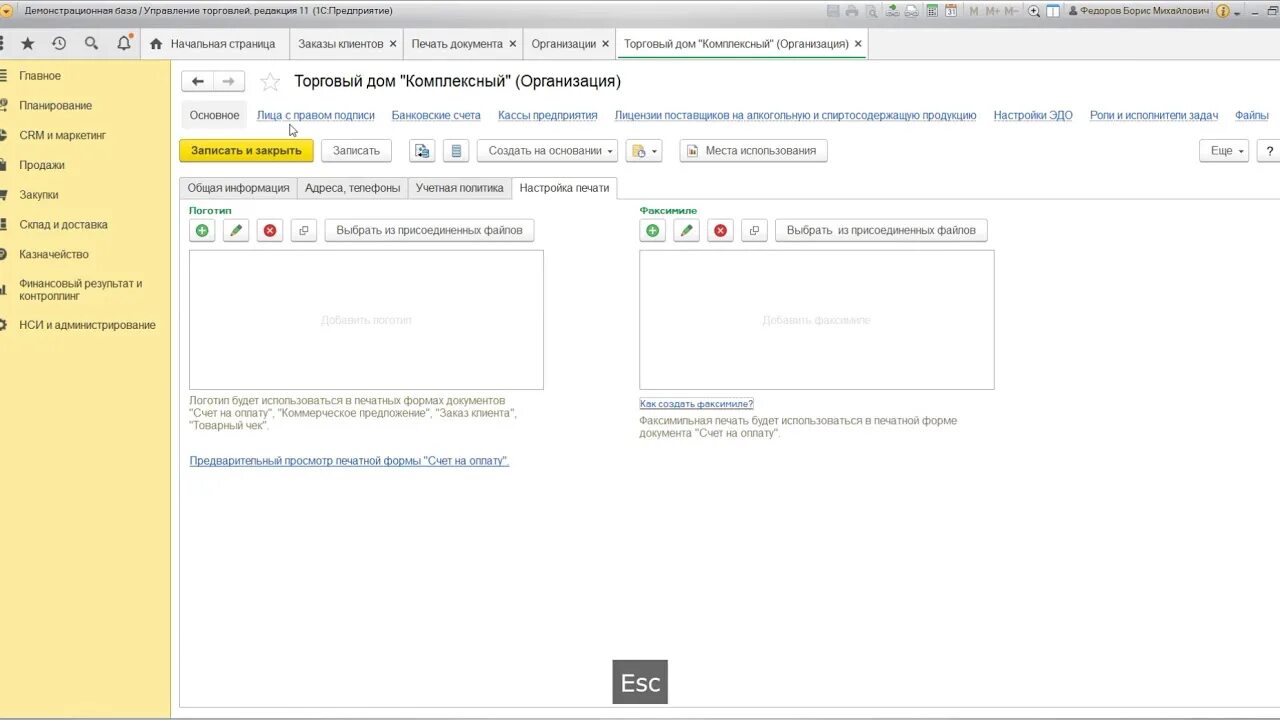Open the CRM и маркетинг section
The width and height of the screenshot is (1280, 720).
[x=62, y=135]
